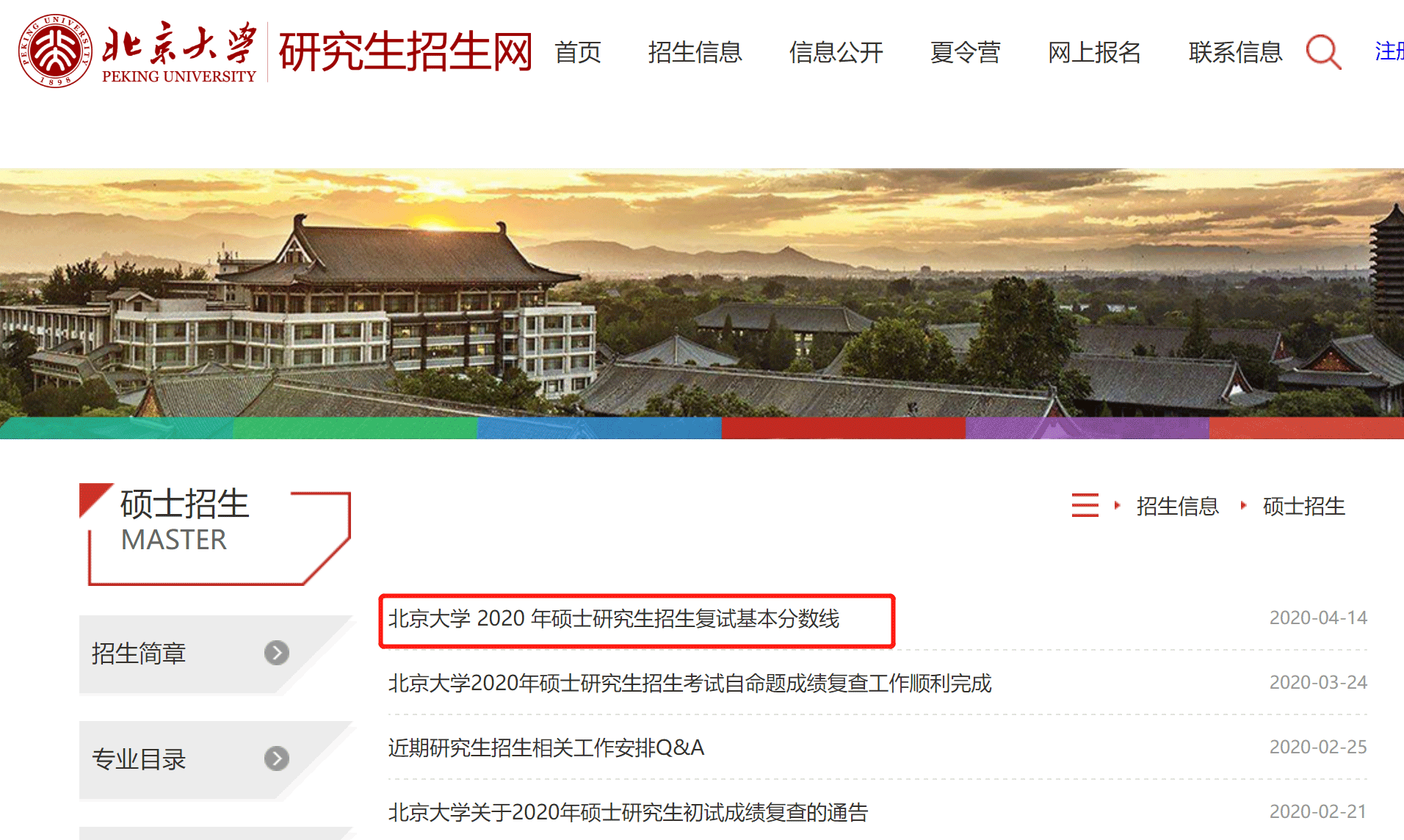
Task: Open 近期研究生招生相关工作安排Q&A link
Action: click(546, 748)
